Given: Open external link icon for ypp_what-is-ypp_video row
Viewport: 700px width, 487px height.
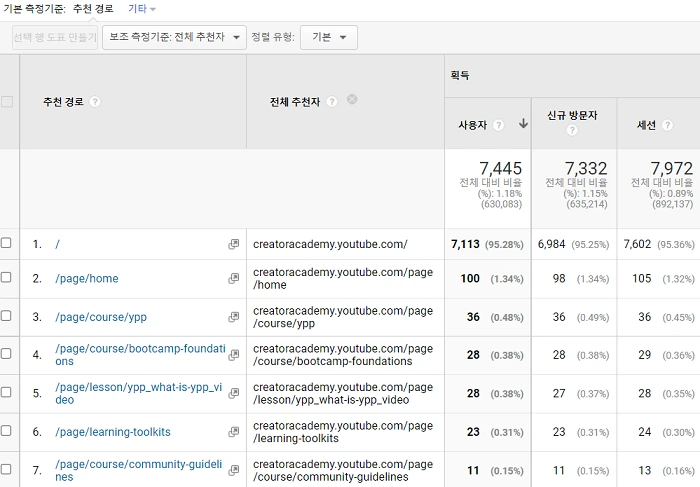Looking at the screenshot, I should tap(233, 393).
